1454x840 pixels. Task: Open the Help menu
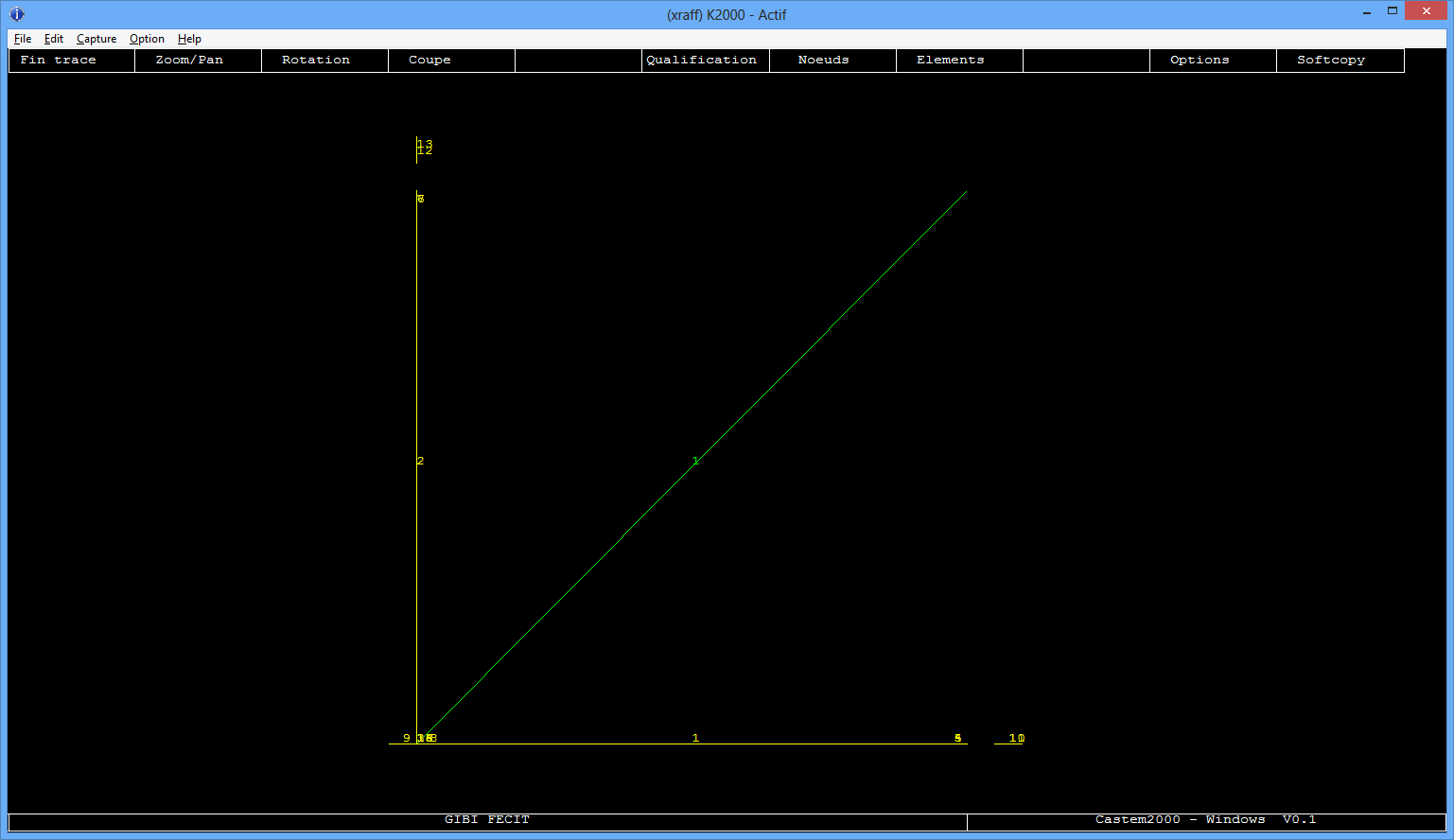click(189, 39)
